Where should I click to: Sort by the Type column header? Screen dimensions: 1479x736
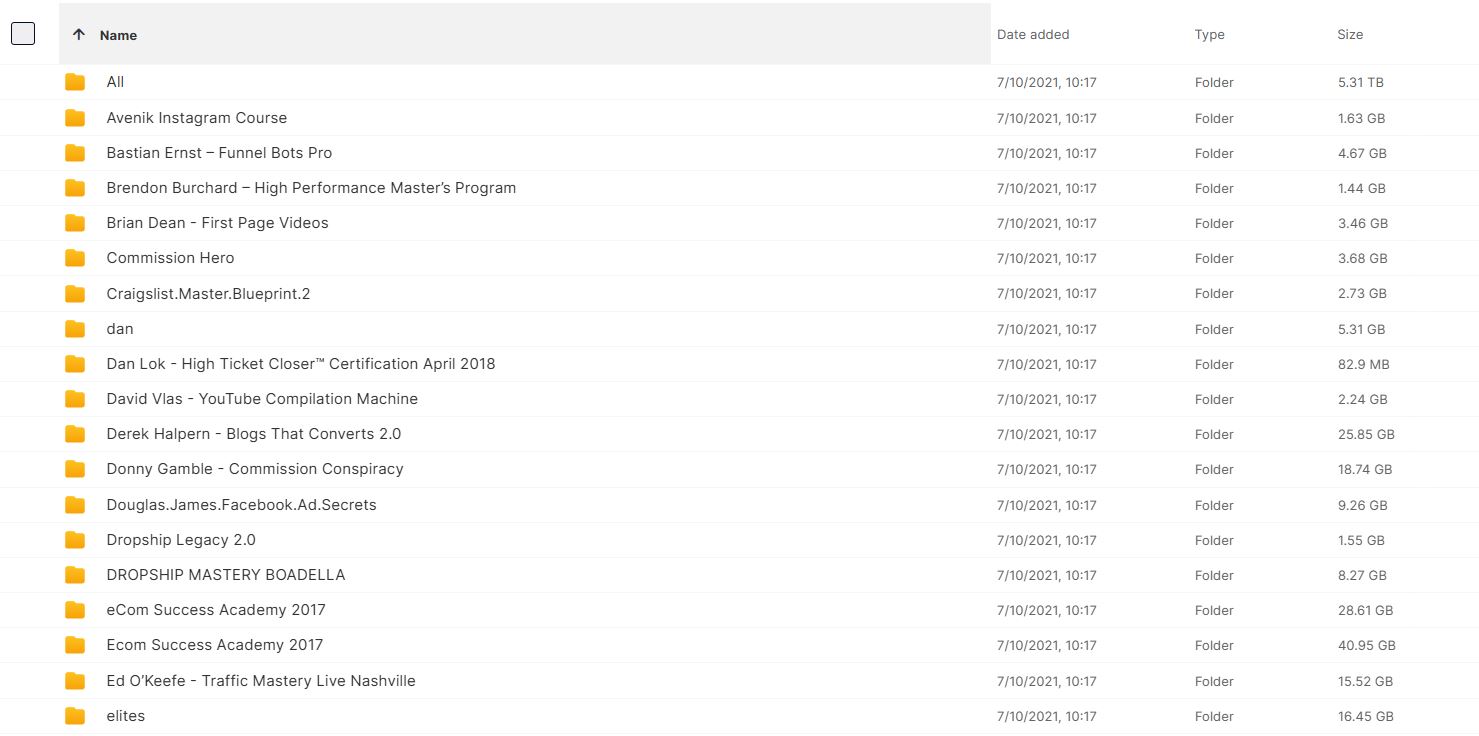[x=1209, y=35]
